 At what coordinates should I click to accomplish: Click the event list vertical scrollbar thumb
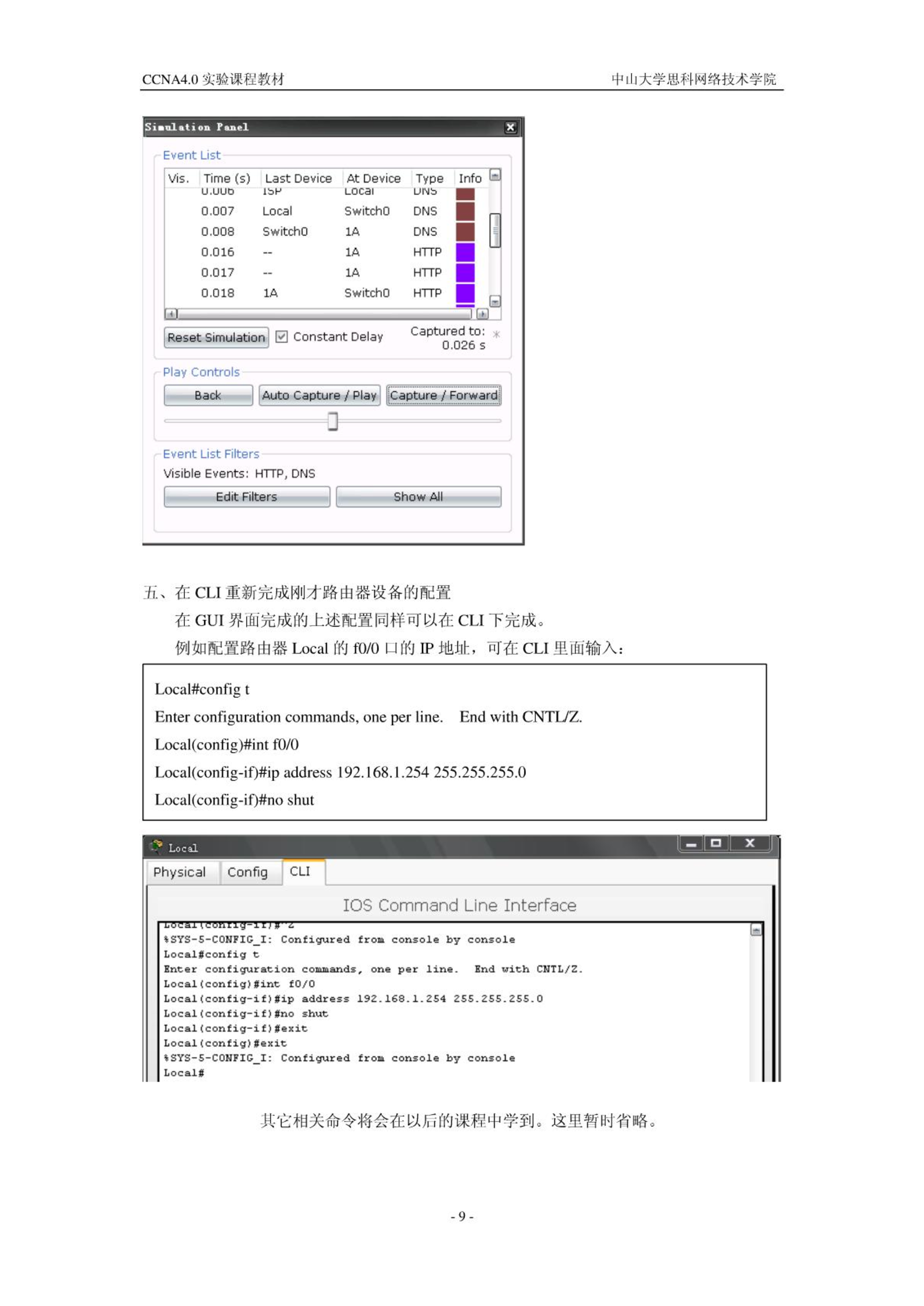pyautogui.click(x=495, y=230)
